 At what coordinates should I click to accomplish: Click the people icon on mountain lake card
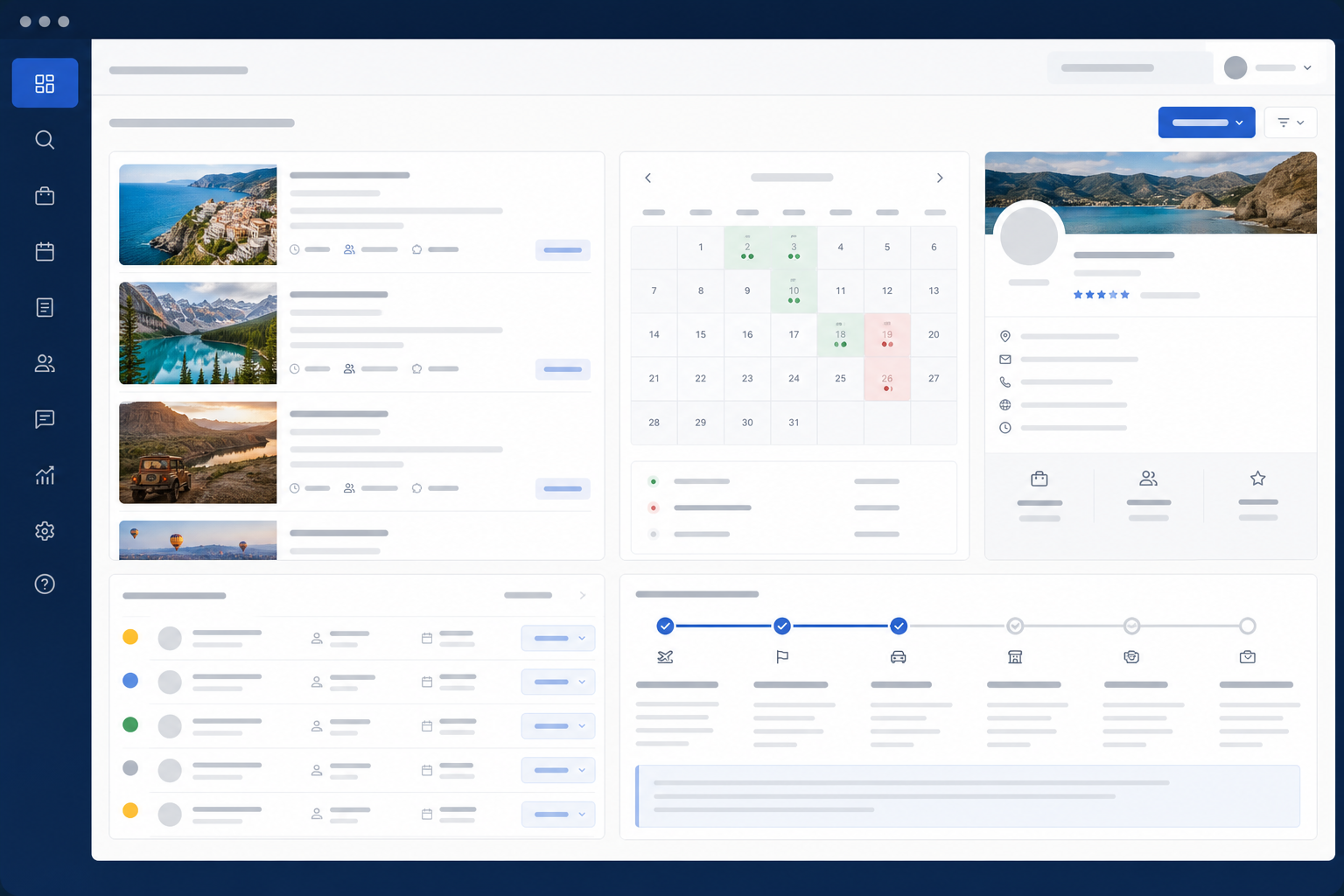(x=349, y=368)
